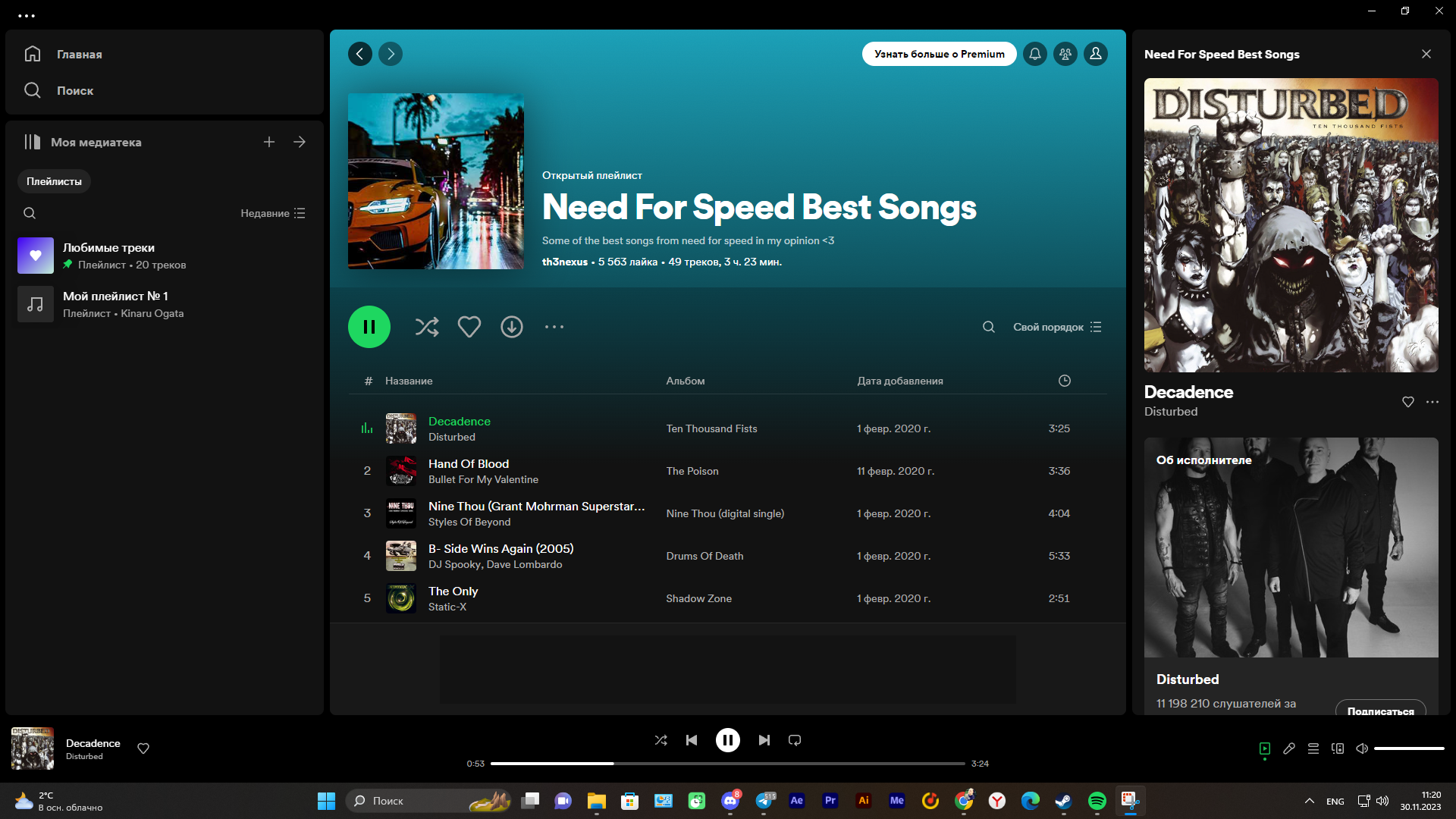Open the Недавние sort dropdown
The width and height of the screenshot is (1456, 819).
pos(273,213)
